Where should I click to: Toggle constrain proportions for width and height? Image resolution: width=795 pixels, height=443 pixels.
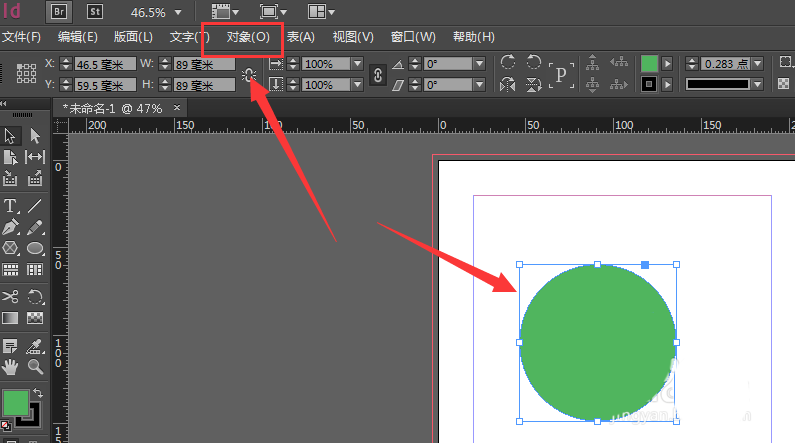(x=249, y=74)
